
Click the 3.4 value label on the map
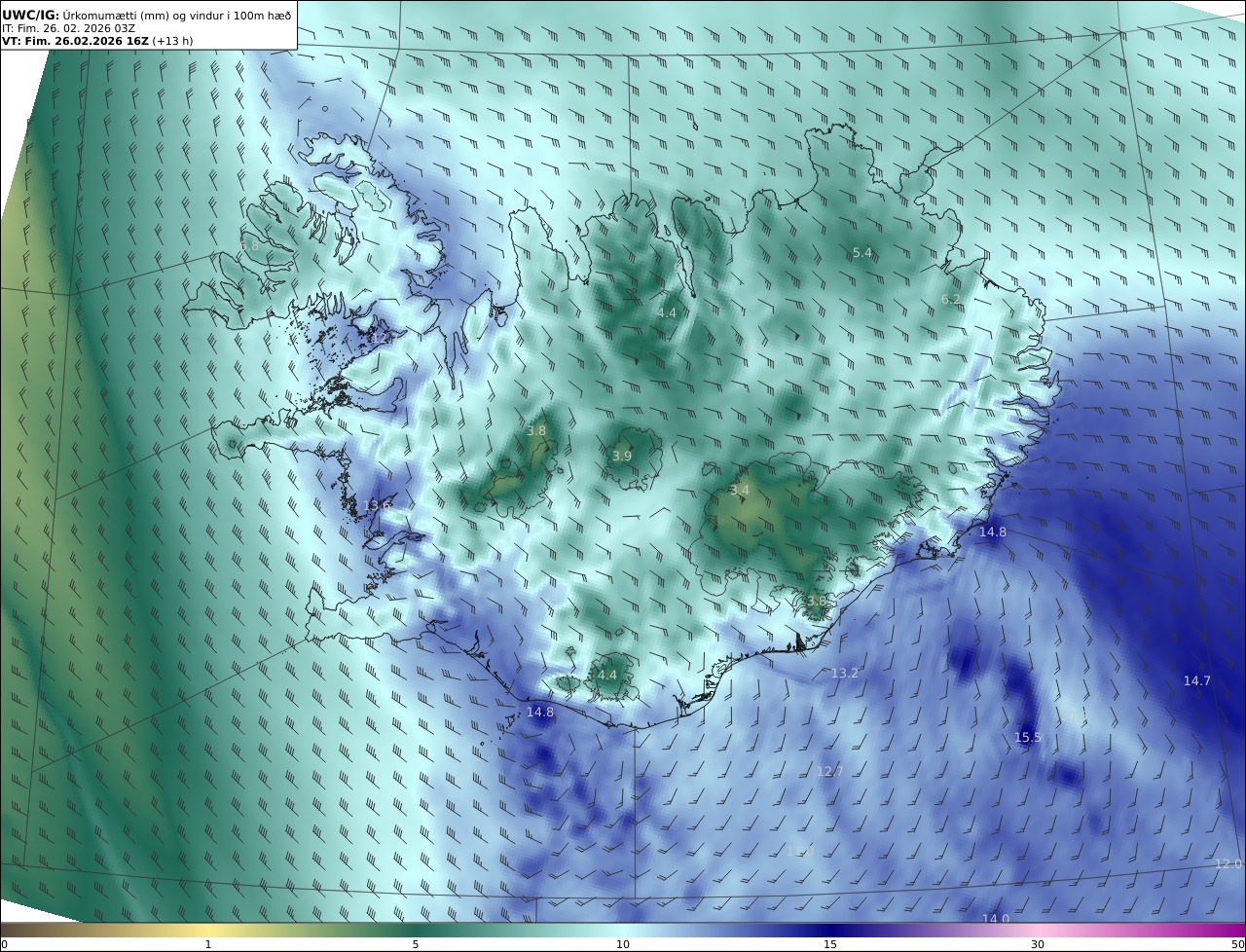point(740,491)
